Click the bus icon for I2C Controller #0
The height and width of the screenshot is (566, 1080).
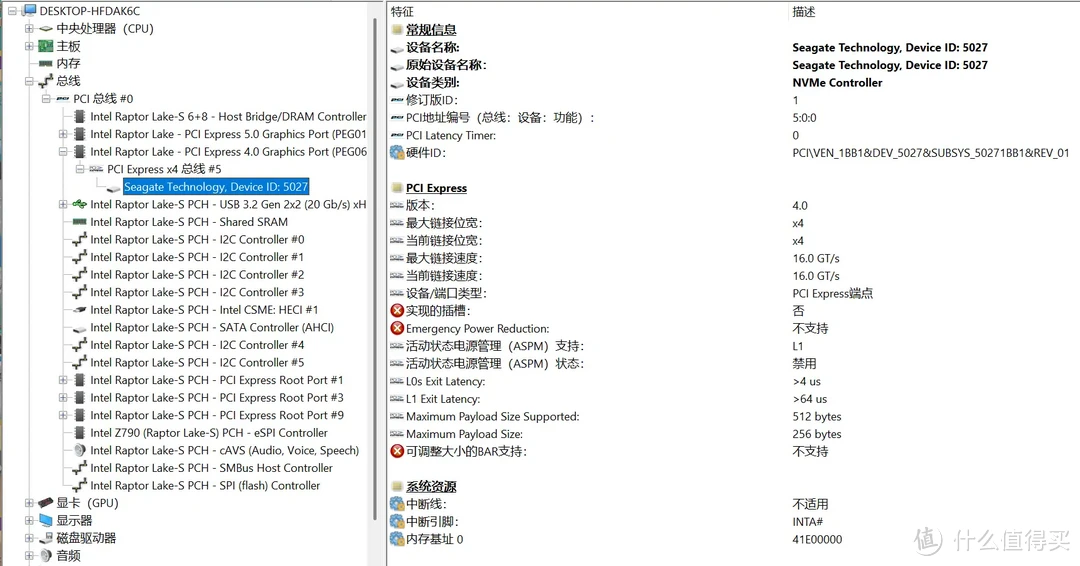pos(79,240)
